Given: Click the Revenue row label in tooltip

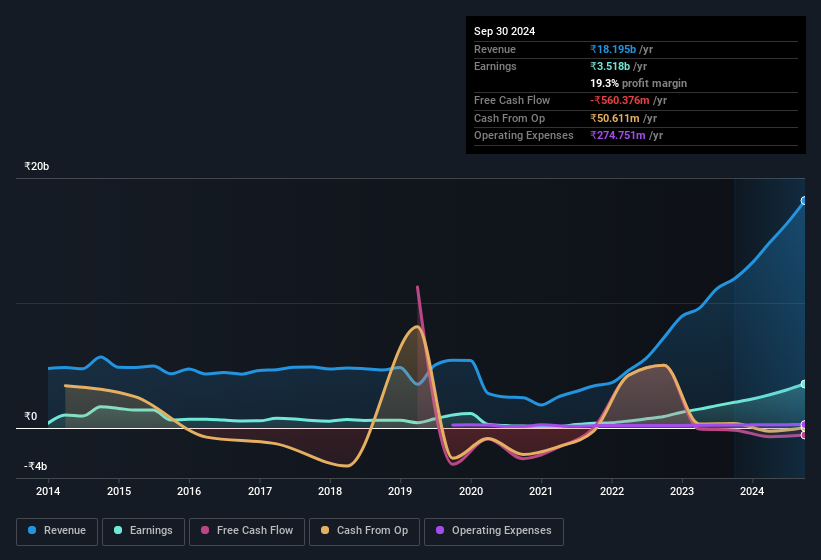Looking at the screenshot, I should tap(495, 49).
